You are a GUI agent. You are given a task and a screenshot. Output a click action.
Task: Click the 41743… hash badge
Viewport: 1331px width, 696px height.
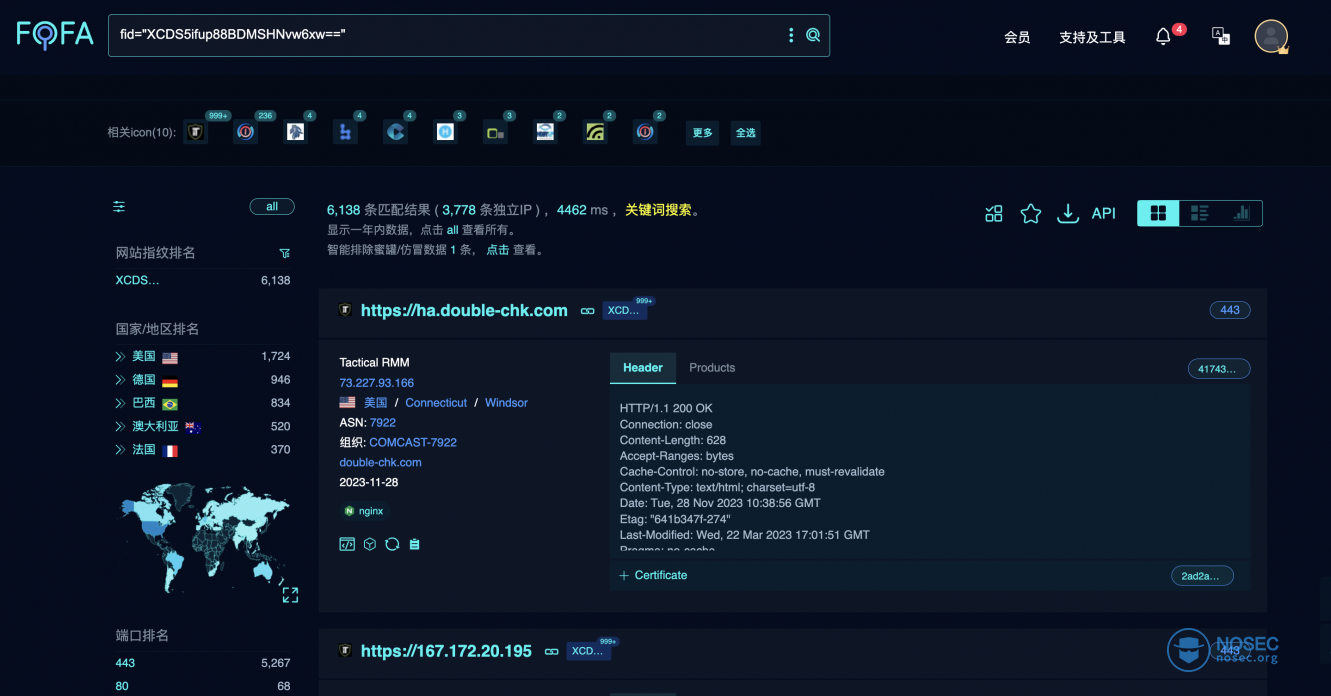[1218, 369]
